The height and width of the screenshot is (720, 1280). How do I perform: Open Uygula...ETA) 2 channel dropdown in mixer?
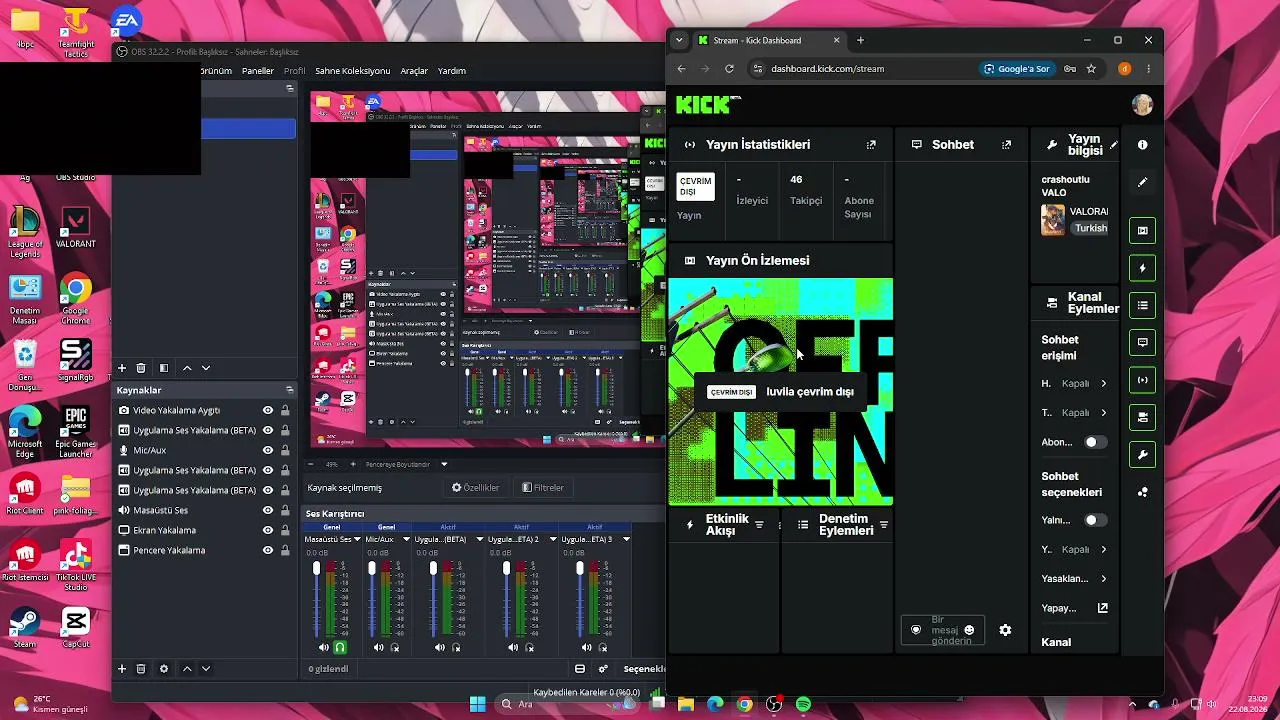click(x=552, y=539)
